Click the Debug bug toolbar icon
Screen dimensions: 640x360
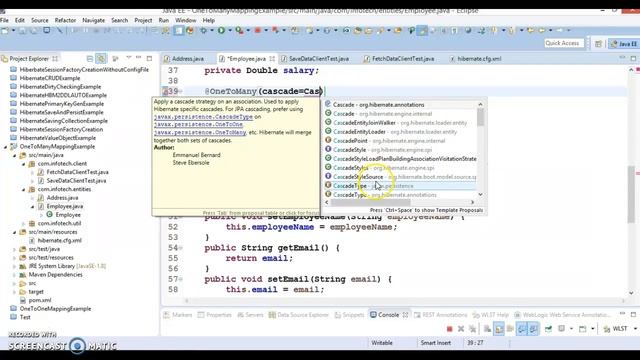pos(203,30)
